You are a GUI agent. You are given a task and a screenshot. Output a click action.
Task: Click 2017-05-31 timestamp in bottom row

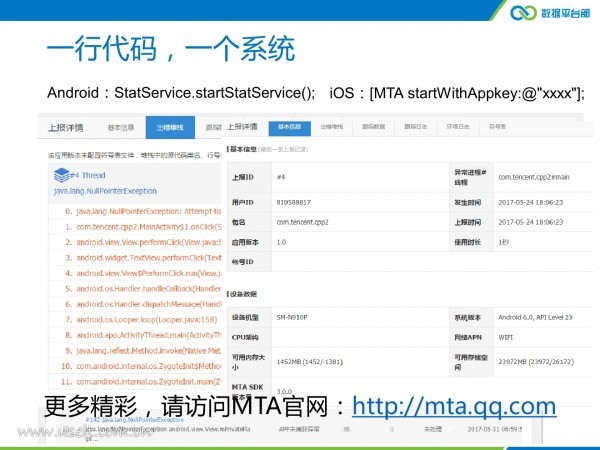pos(494,429)
